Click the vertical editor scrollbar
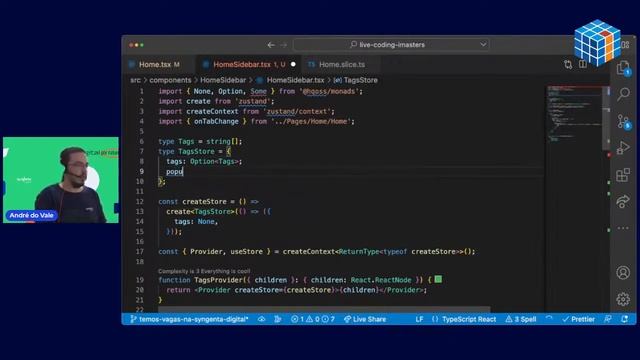The width and height of the screenshot is (640, 360). [x=607, y=118]
